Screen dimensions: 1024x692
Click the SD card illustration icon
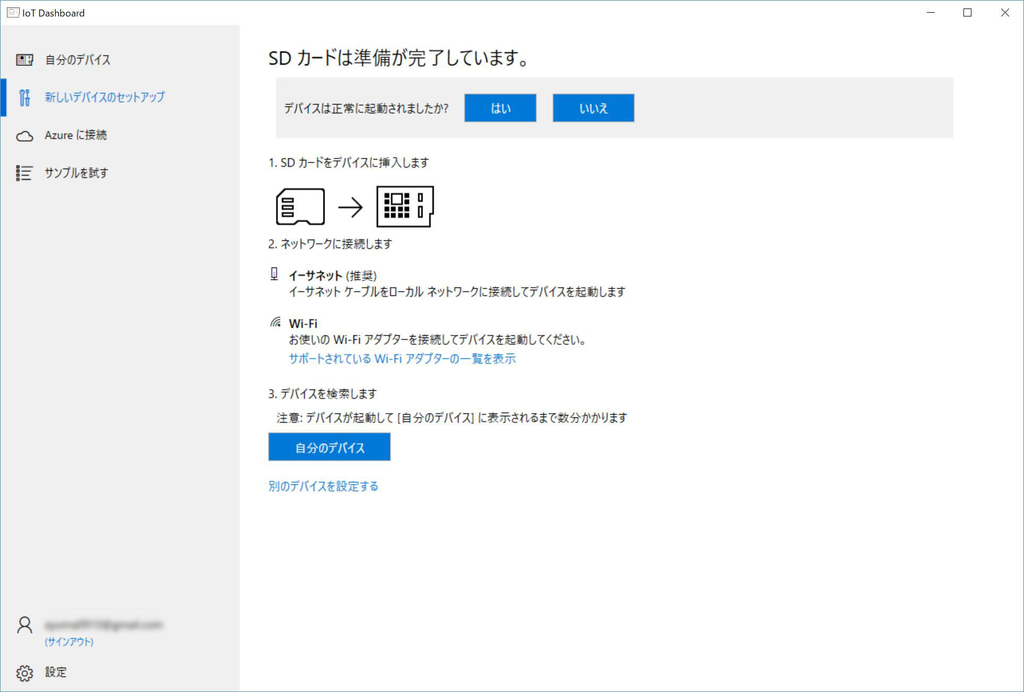pos(300,207)
